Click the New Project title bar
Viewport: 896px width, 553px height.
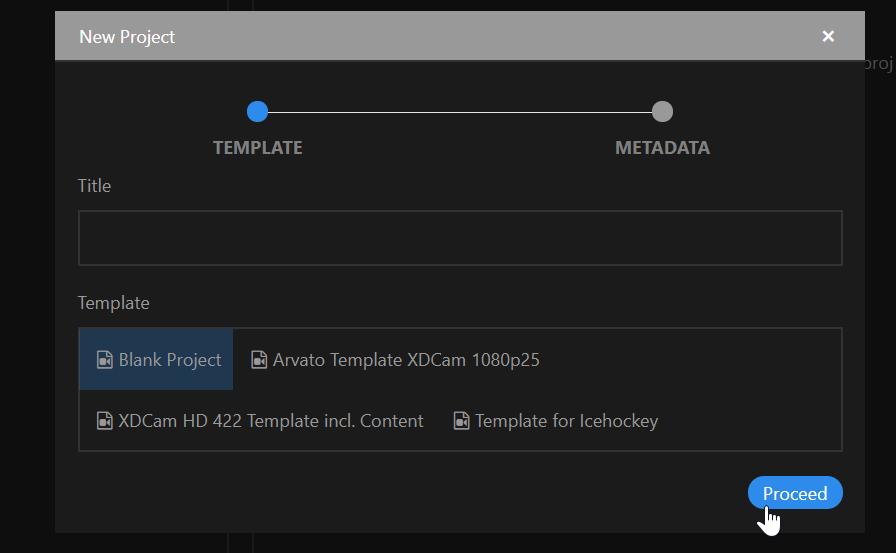pyautogui.click(x=434, y=36)
